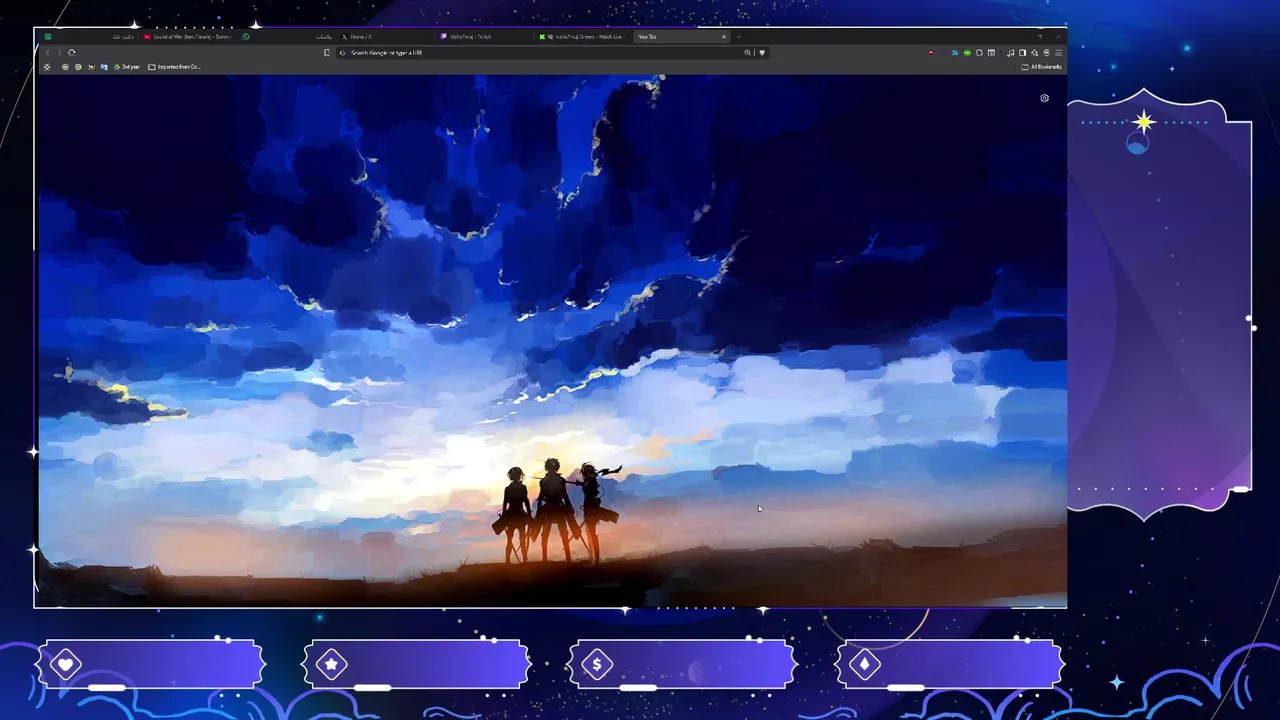
Task: Open the All Bookmarks folder
Action: [x=1041, y=67]
